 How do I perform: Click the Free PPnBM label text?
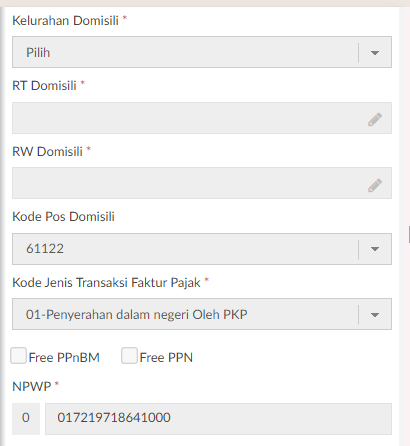coord(64,357)
